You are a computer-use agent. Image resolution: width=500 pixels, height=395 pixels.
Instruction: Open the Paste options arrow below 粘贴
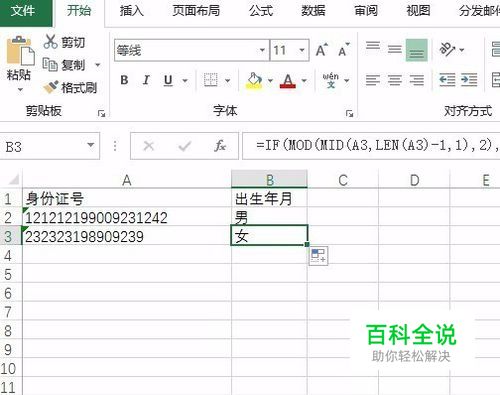(20, 90)
